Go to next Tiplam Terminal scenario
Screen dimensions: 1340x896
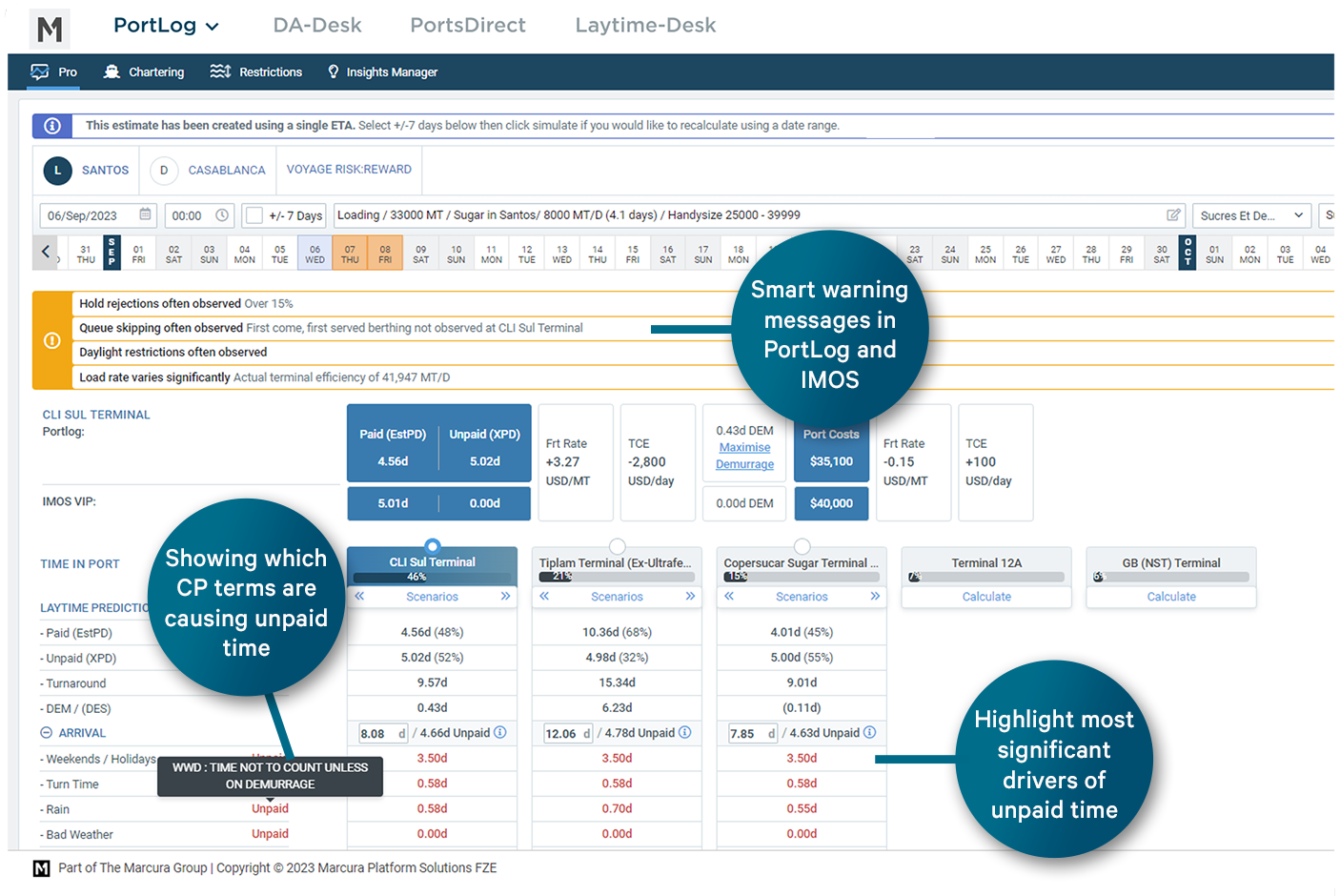[x=690, y=596]
